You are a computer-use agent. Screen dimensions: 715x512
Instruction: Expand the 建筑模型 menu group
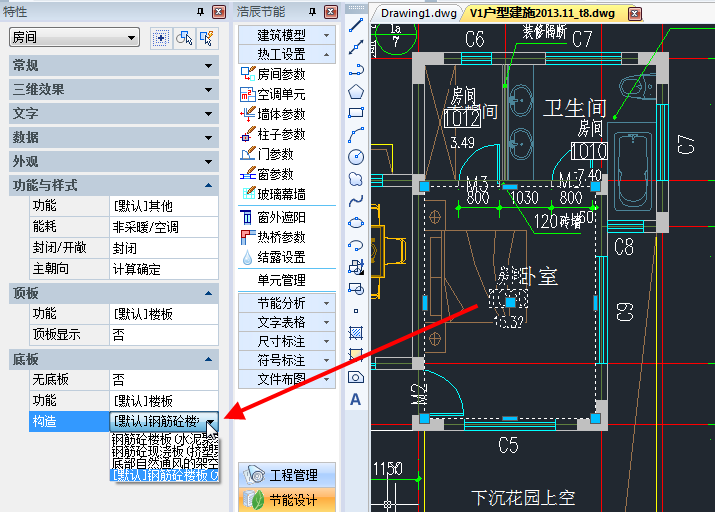[287, 35]
